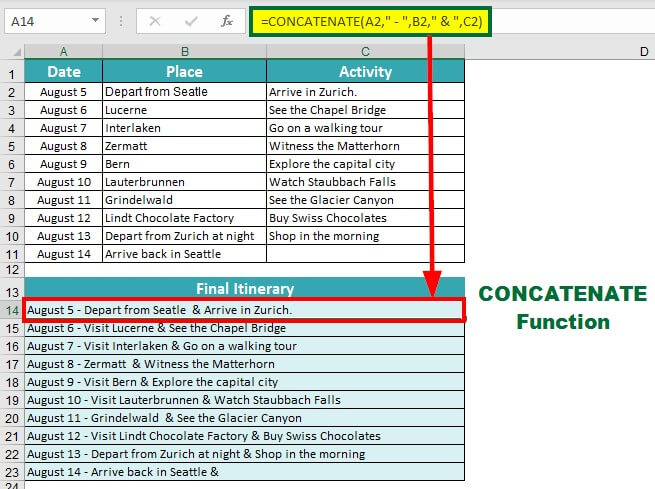Select the Lauterbrunnen place cell

(x=185, y=182)
